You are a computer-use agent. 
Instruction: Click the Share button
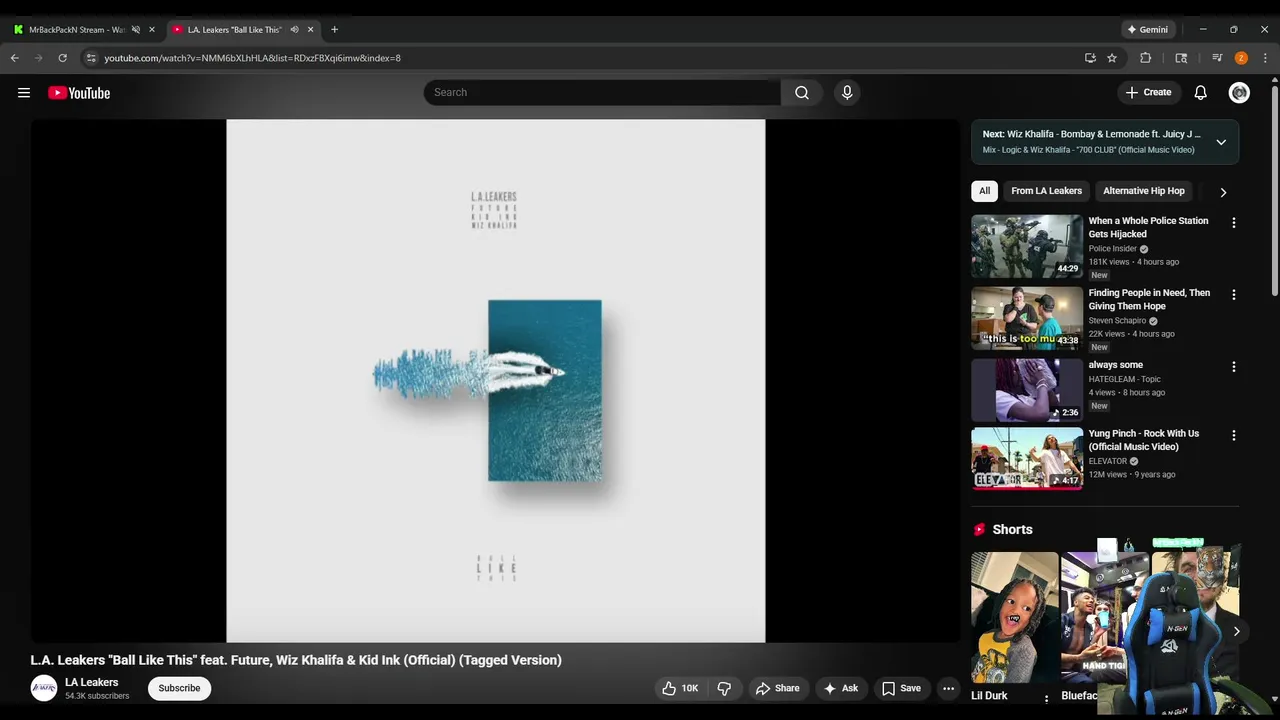click(x=777, y=688)
